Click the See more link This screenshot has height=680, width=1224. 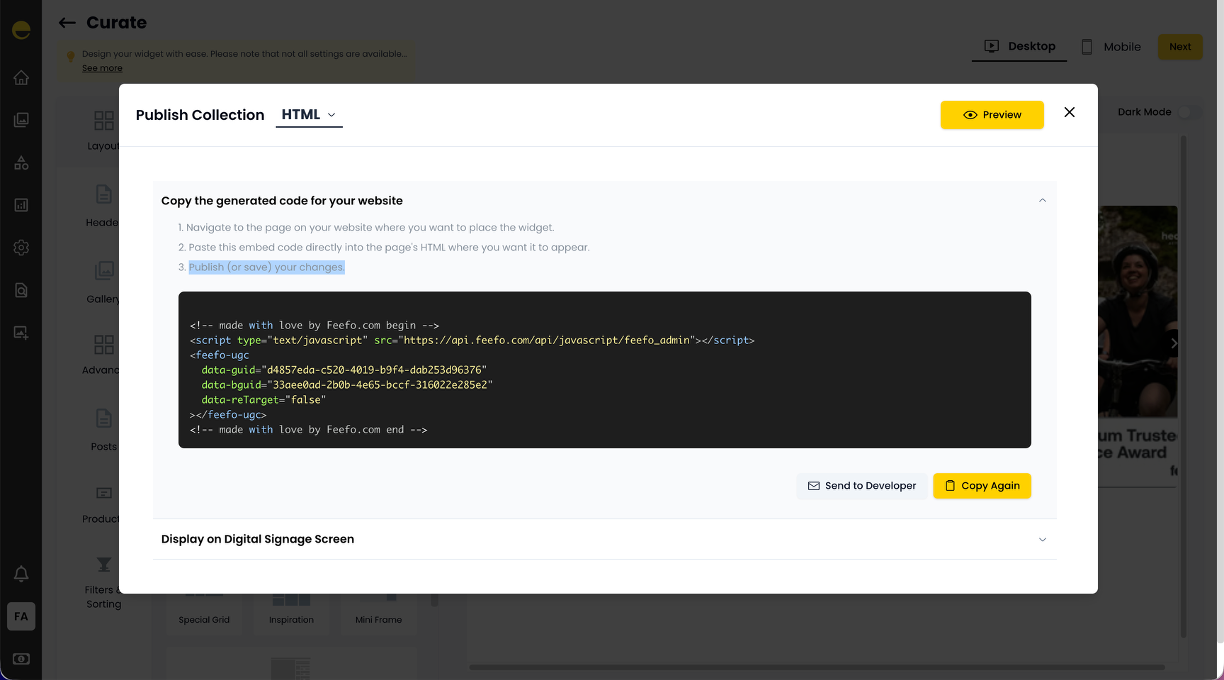pos(102,68)
